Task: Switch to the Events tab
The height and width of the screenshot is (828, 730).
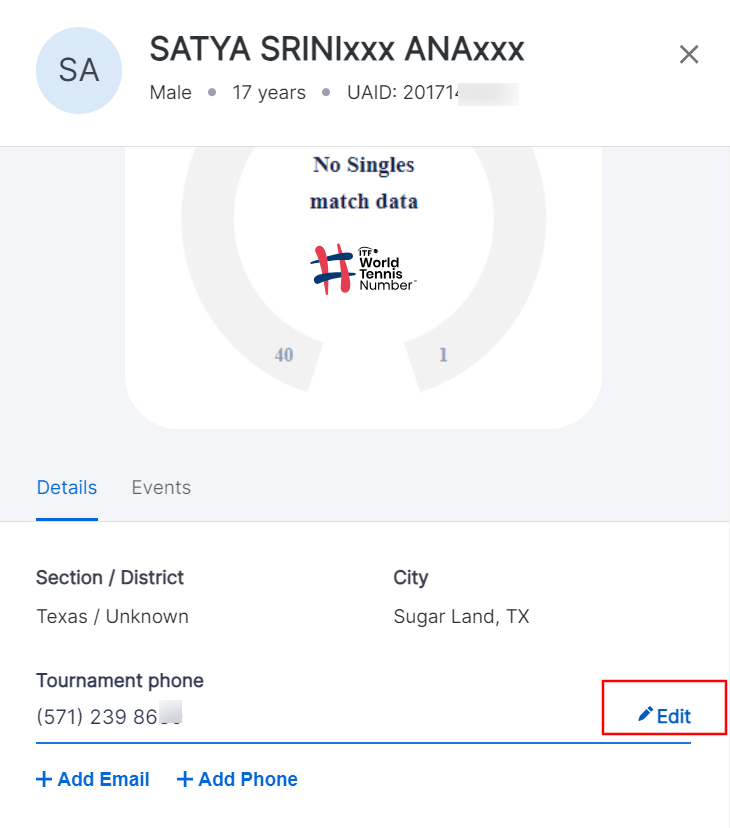Action: tap(161, 487)
